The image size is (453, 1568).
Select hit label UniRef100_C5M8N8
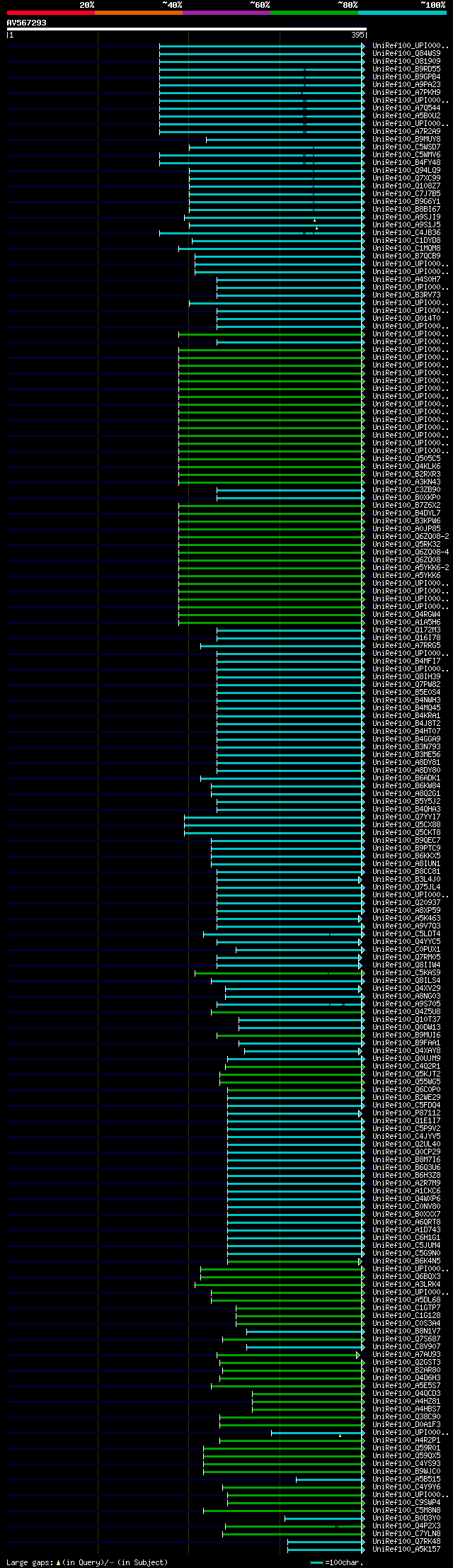coord(406,1510)
